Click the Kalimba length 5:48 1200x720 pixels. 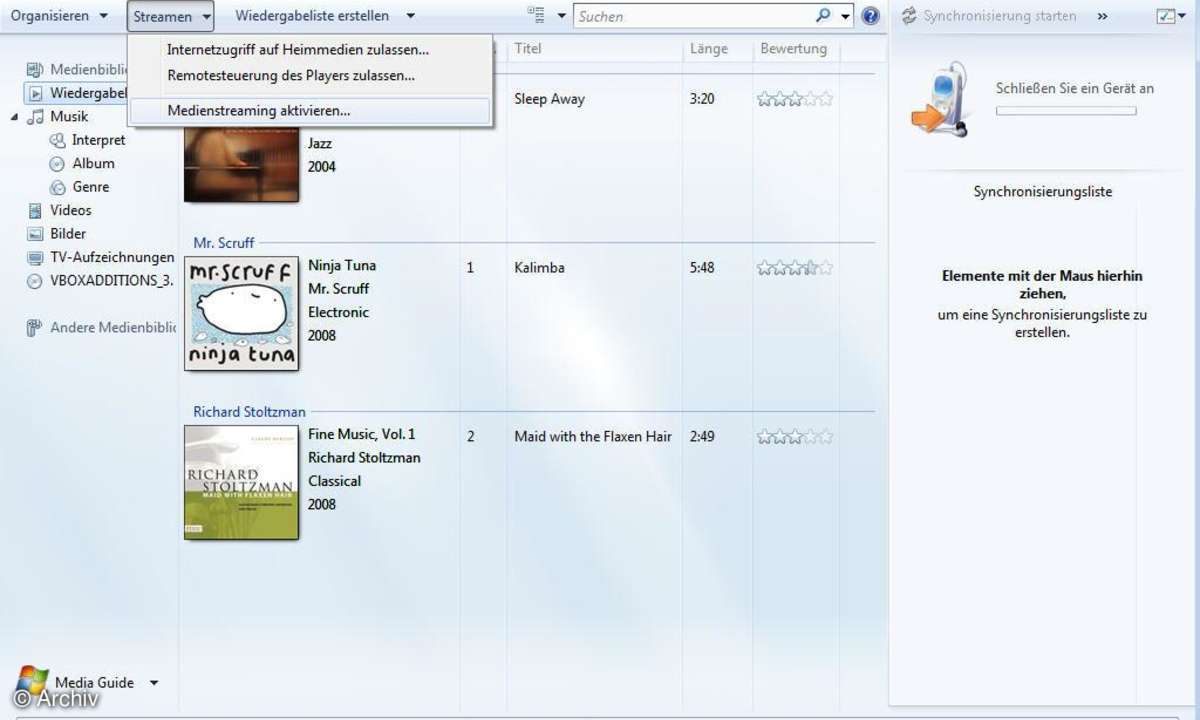tap(702, 268)
